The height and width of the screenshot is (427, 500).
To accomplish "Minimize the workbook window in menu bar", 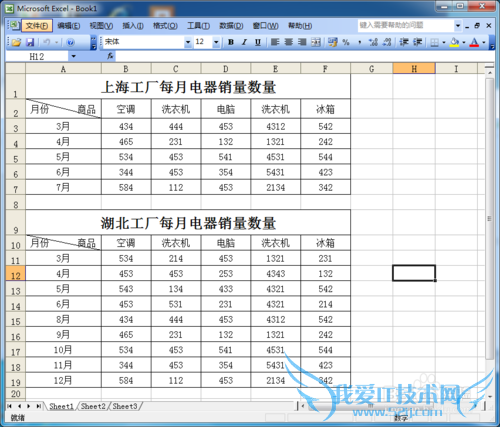I will point(467,26).
